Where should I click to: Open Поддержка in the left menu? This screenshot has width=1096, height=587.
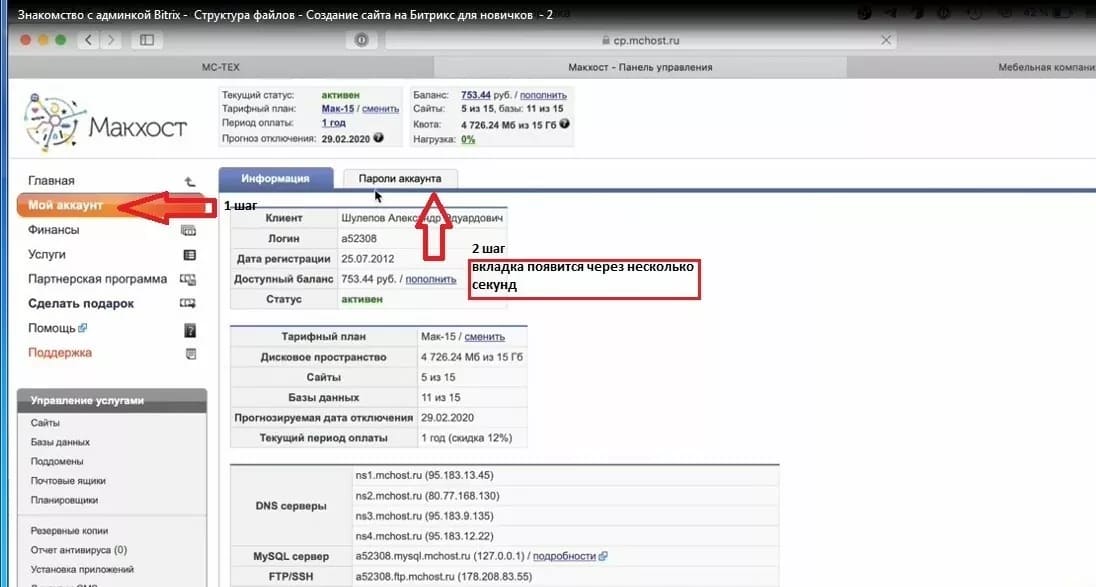(x=60, y=352)
